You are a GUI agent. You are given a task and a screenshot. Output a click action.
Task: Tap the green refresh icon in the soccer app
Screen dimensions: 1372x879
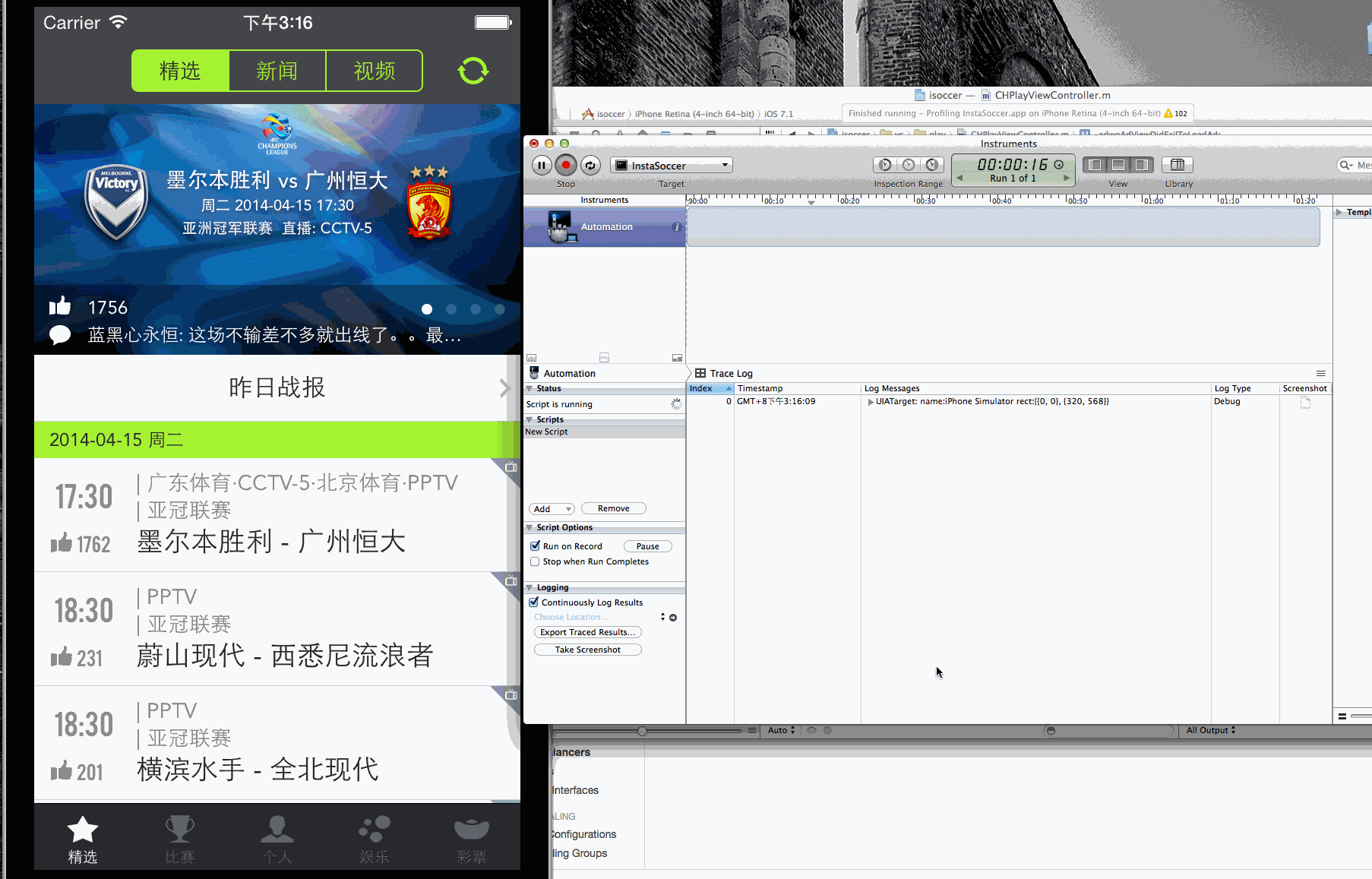point(473,70)
